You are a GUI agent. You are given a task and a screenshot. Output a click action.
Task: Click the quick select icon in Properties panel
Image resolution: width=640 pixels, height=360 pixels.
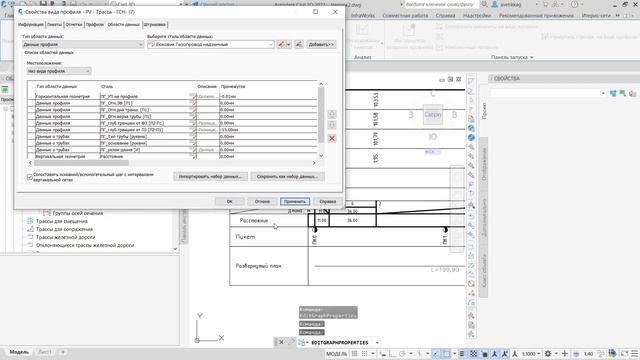[632, 93]
